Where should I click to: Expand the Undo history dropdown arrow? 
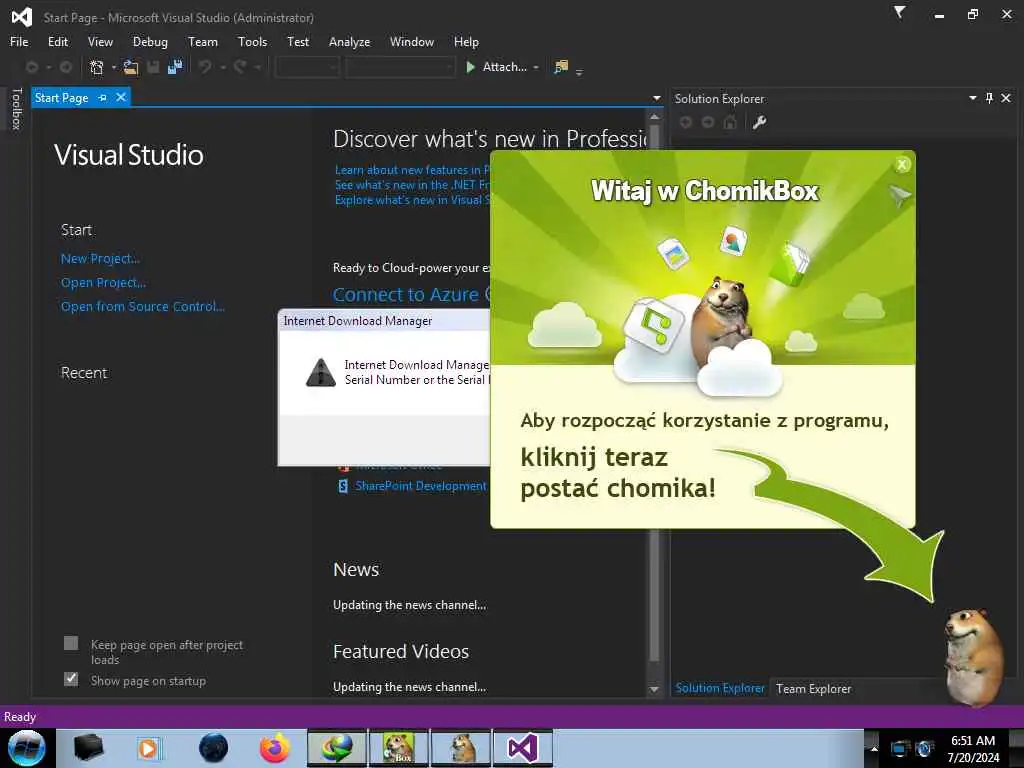point(222,67)
